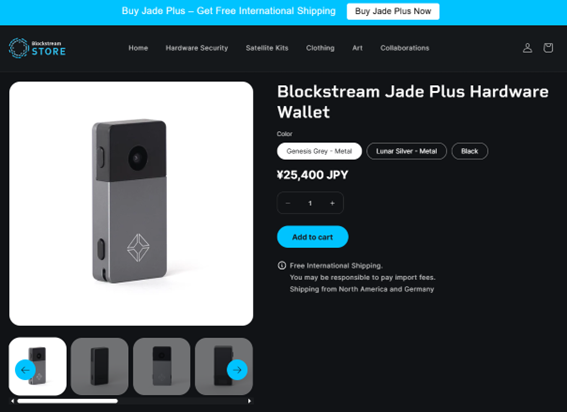The image size is (567, 412).
Task: Click the quantity number input field
Action: pyautogui.click(x=310, y=203)
